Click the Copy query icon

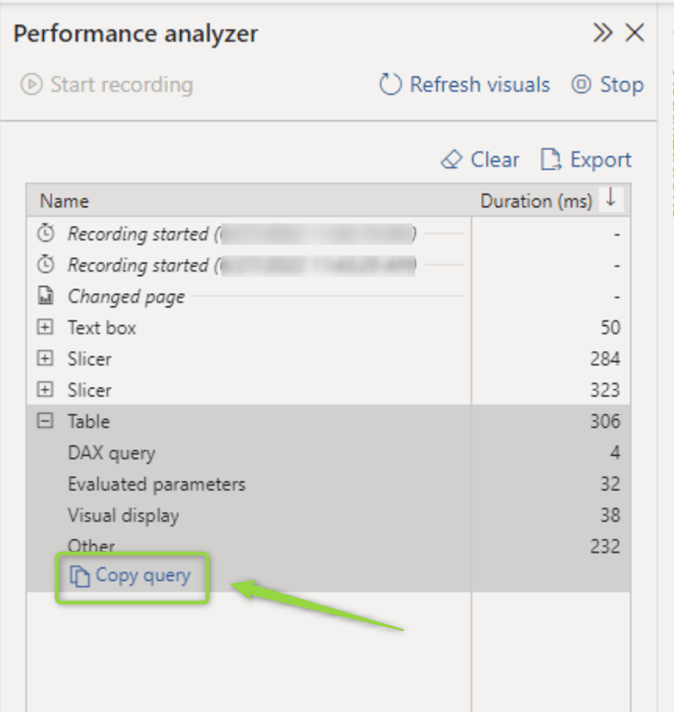pyautogui.click(x=79, y=576)
